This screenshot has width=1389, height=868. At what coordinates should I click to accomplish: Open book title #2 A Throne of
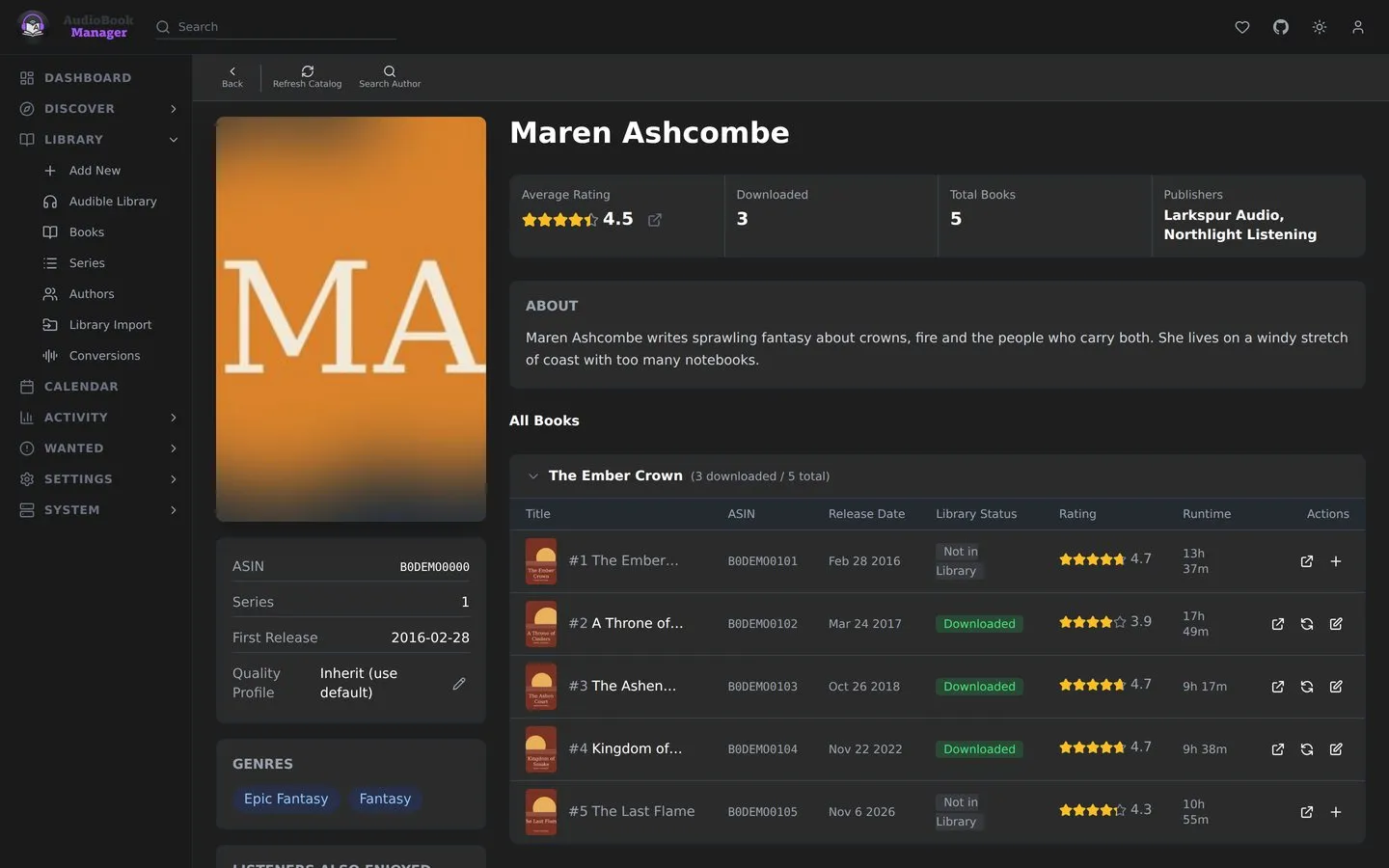626,623
